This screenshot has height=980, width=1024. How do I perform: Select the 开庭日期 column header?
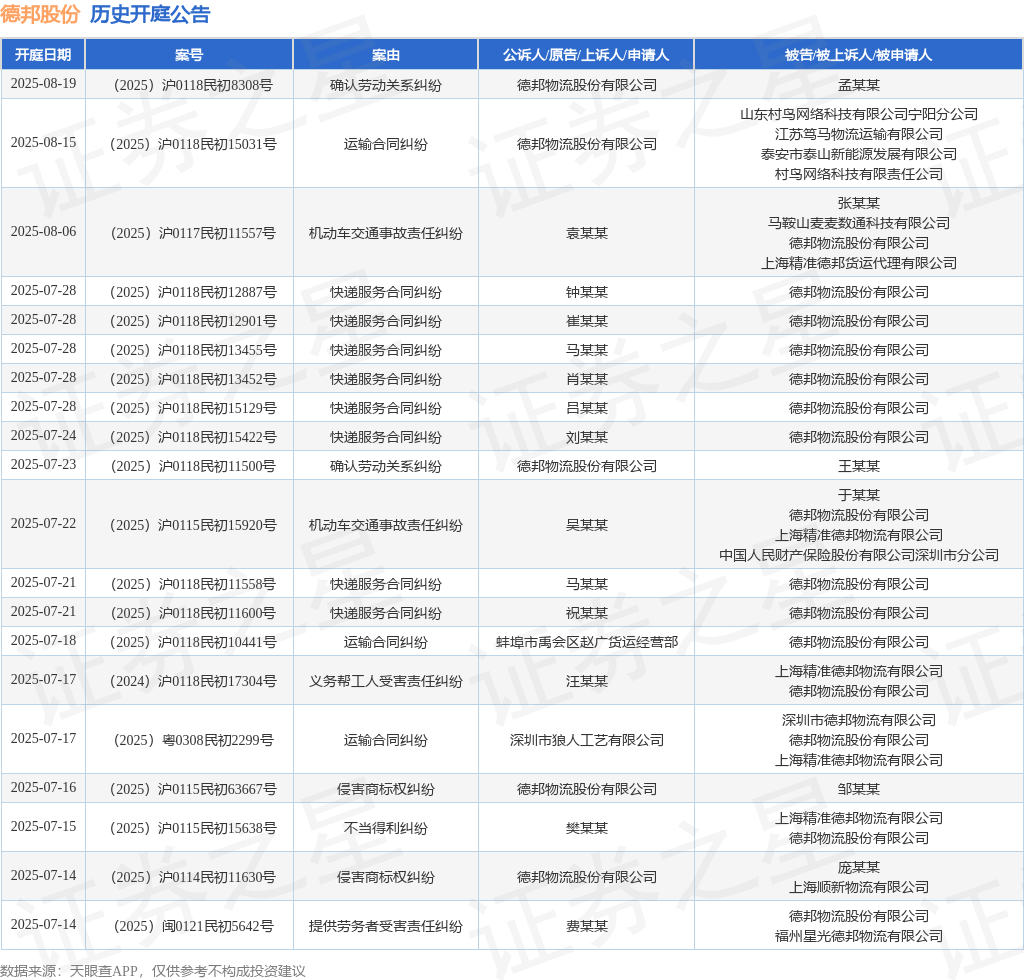[x=43, y=55]
